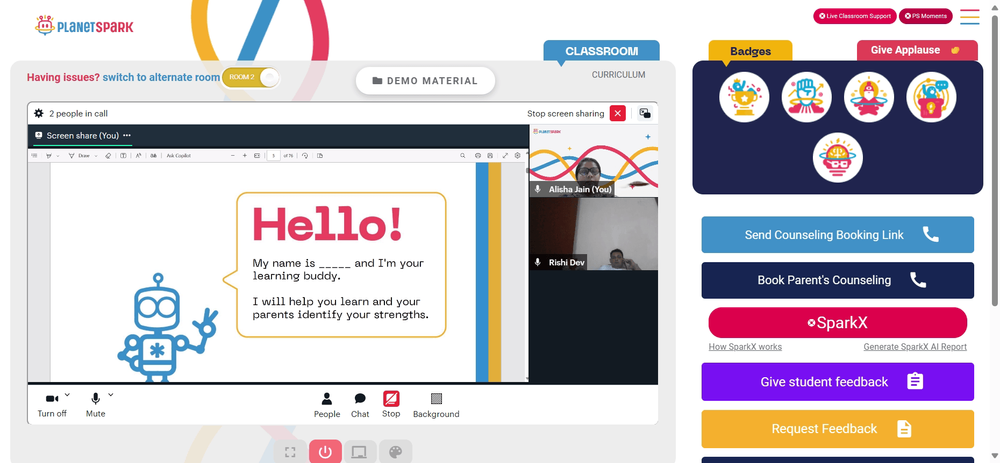The width and height of the screenshot is (1000, 463).
Task: Select the podium speaker badge
Action: click(869, 98)
